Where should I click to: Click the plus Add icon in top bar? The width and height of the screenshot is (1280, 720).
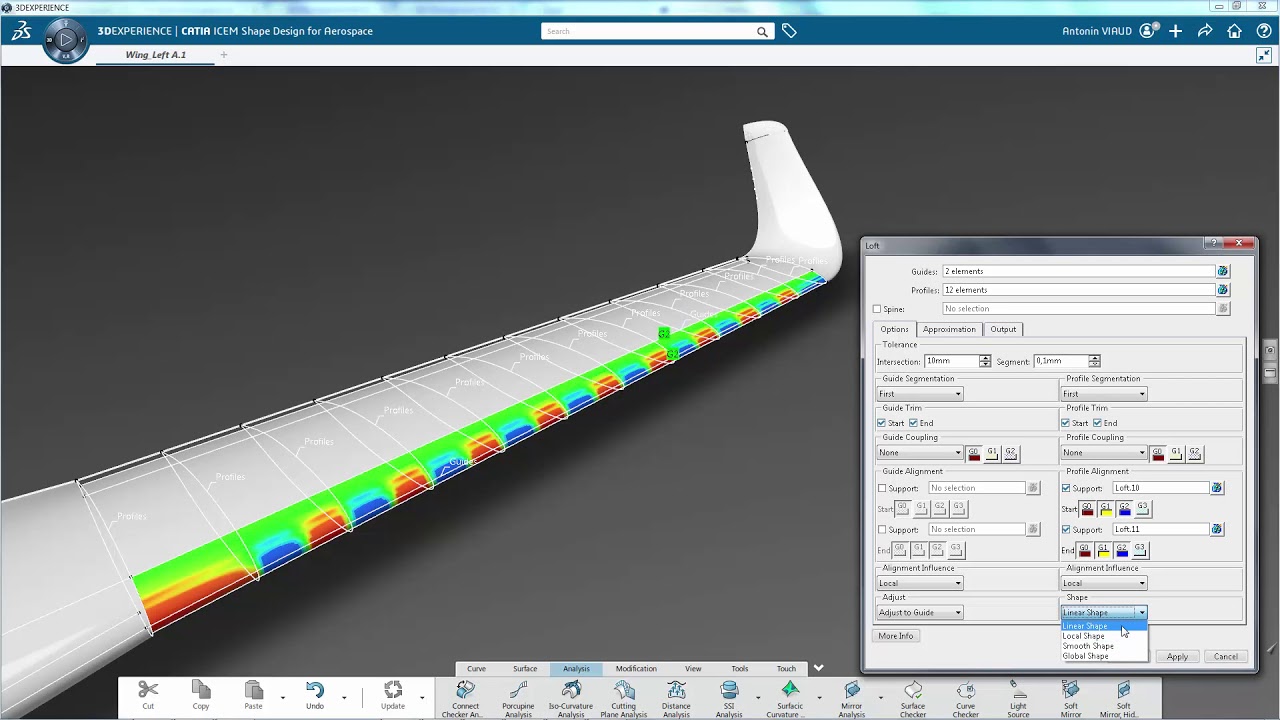1176,31
